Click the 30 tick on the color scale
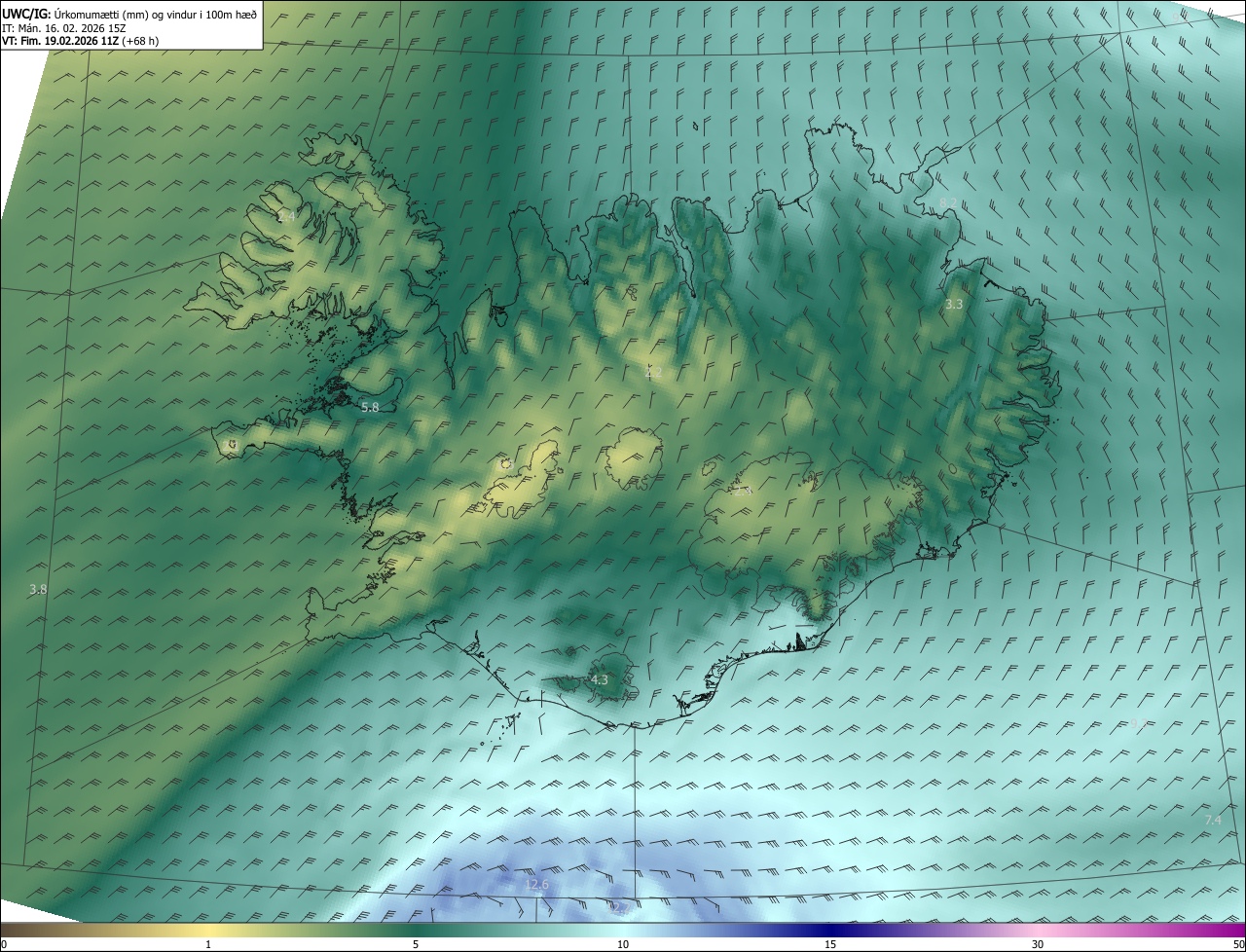1246x952 pixels. coord(1038,944)
